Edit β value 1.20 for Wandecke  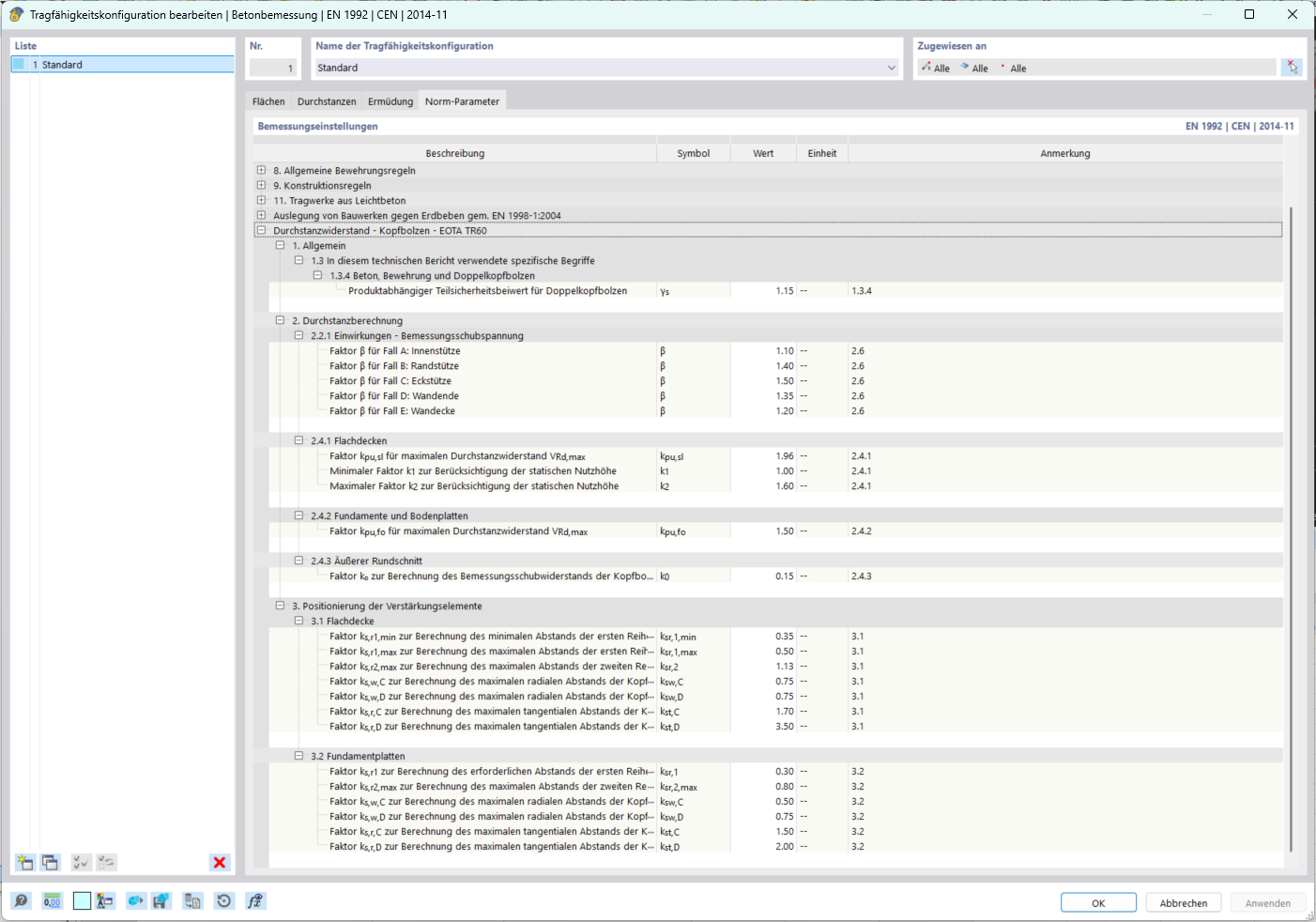click(763, 410)
